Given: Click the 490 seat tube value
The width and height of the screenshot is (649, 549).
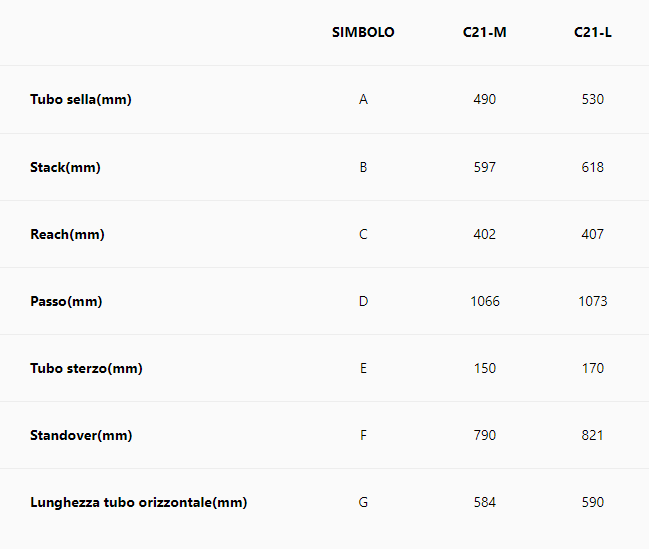Looking at the screenshot, I should coord(484,100).
